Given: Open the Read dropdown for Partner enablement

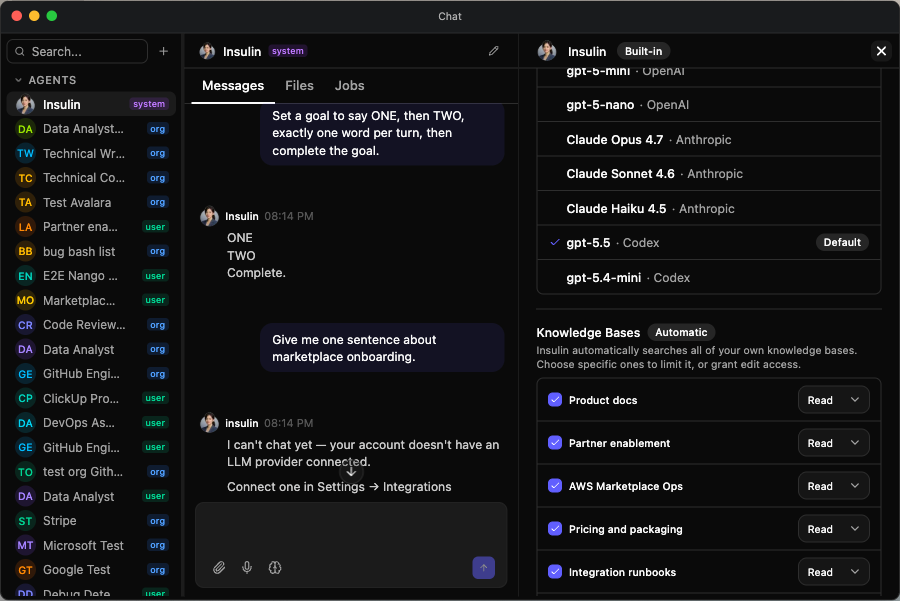Looking at the screenshot, I should pyautogui.click(x=833, y=443).
